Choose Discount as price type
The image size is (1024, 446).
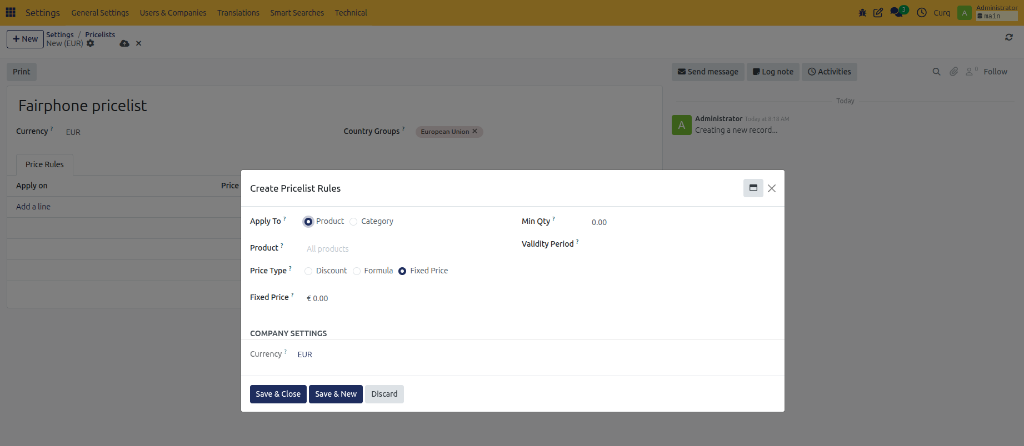[x=308, y=271]
